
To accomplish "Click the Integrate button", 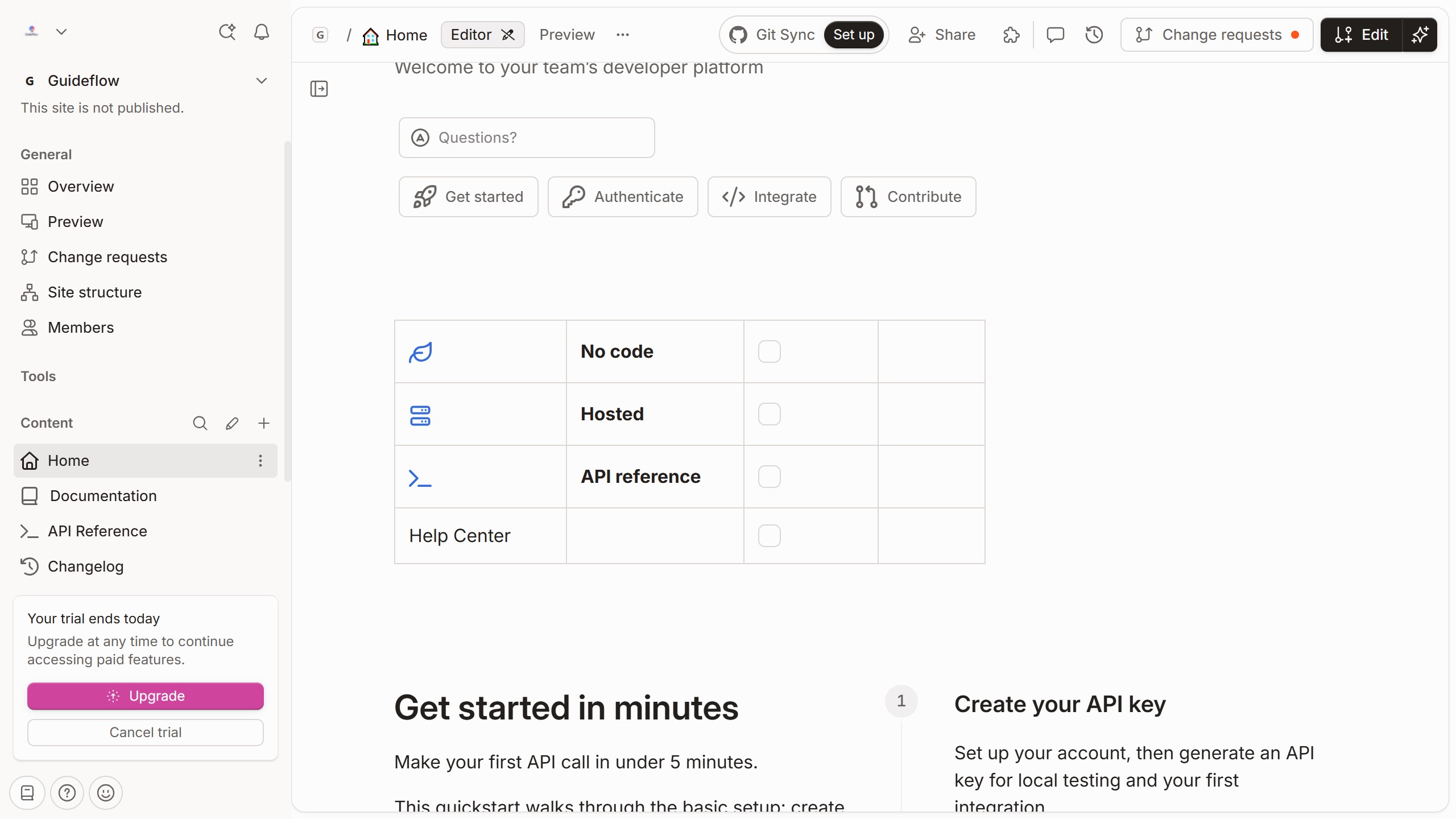I will [770, 197].
